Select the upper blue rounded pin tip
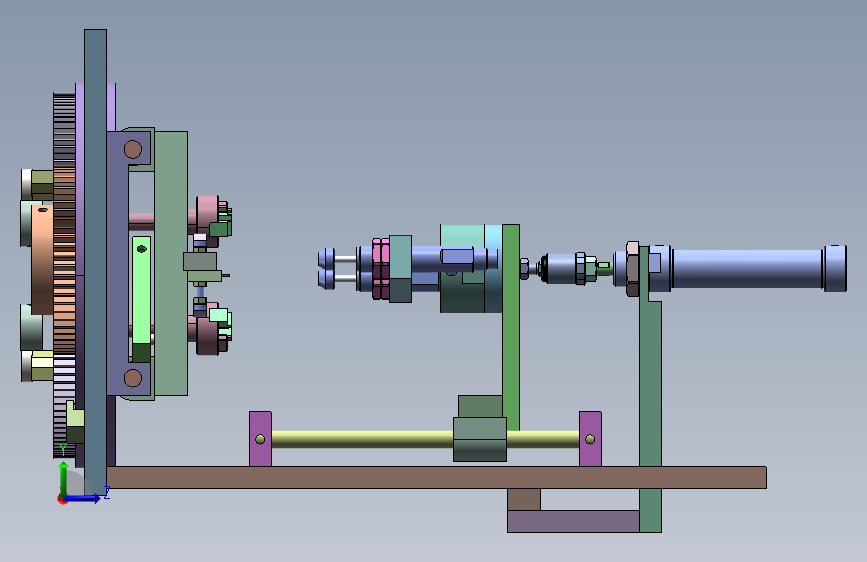 click(326, 258)
